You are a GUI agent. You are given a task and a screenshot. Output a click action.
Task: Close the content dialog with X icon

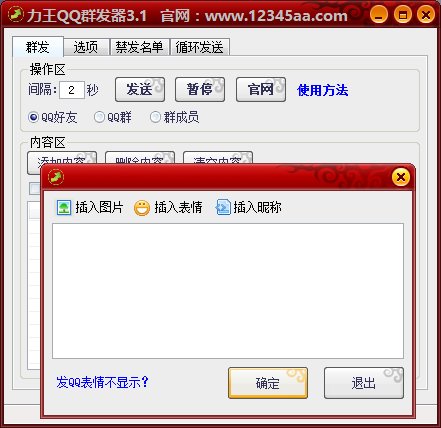pyautogui.click(x=401, y=177)
